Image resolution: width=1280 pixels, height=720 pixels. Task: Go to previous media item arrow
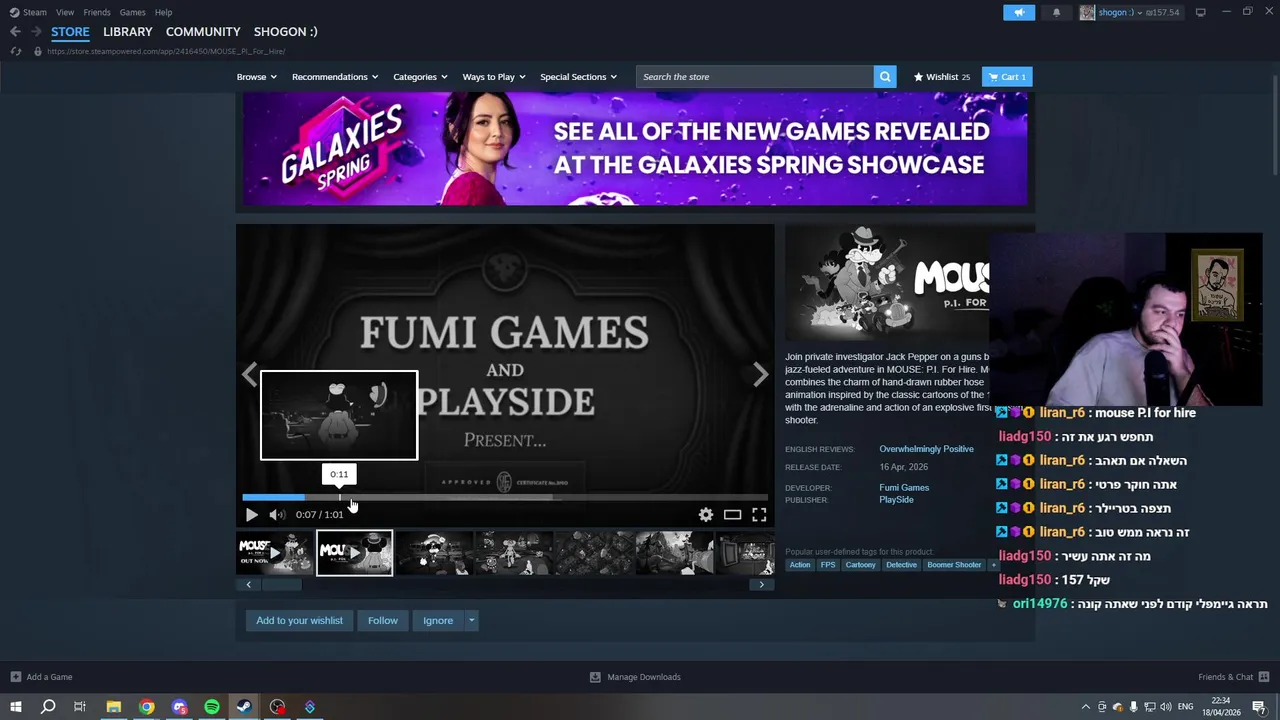point(249,374)
